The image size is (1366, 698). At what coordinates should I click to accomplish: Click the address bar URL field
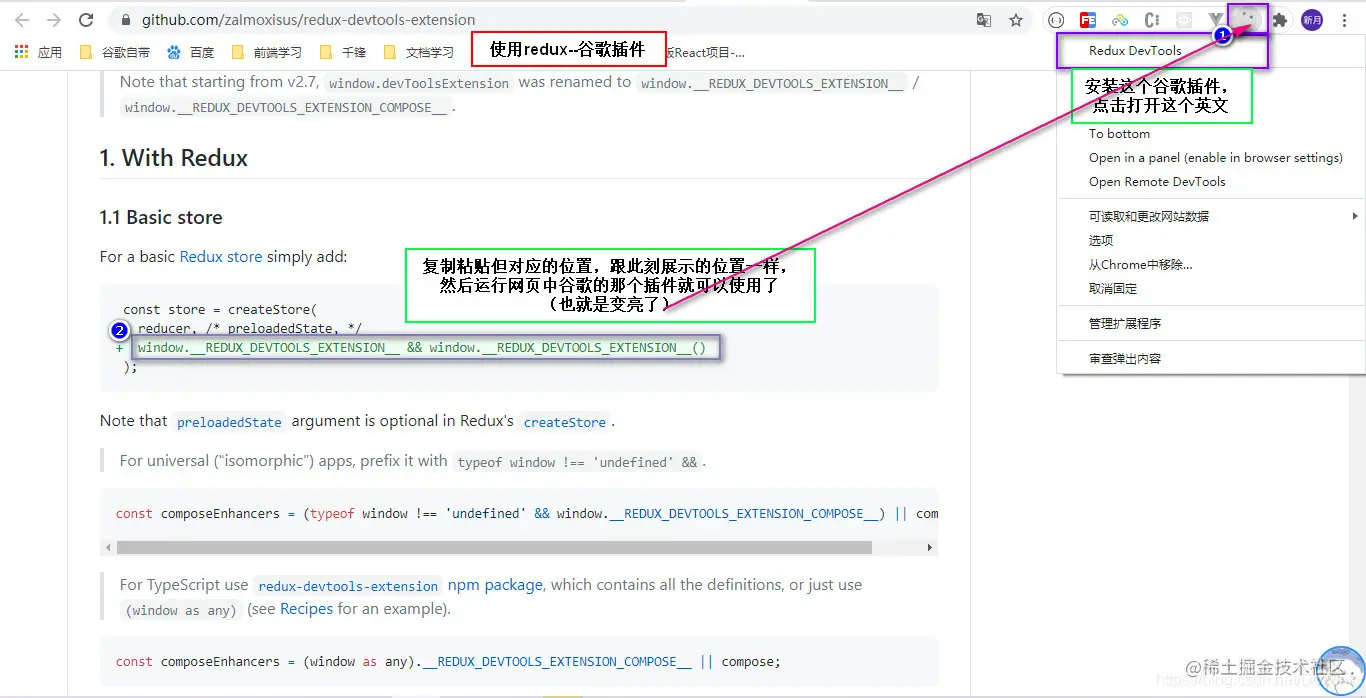(x=300, y=19)
